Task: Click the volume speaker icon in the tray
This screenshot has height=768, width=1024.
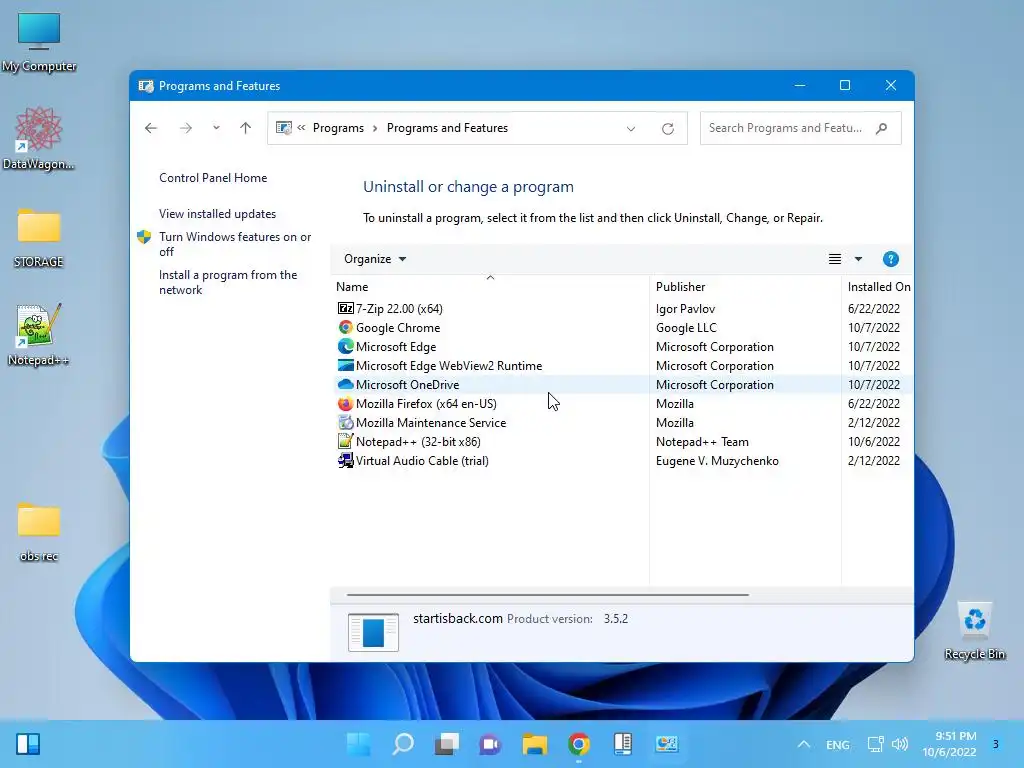Action: 900,744
